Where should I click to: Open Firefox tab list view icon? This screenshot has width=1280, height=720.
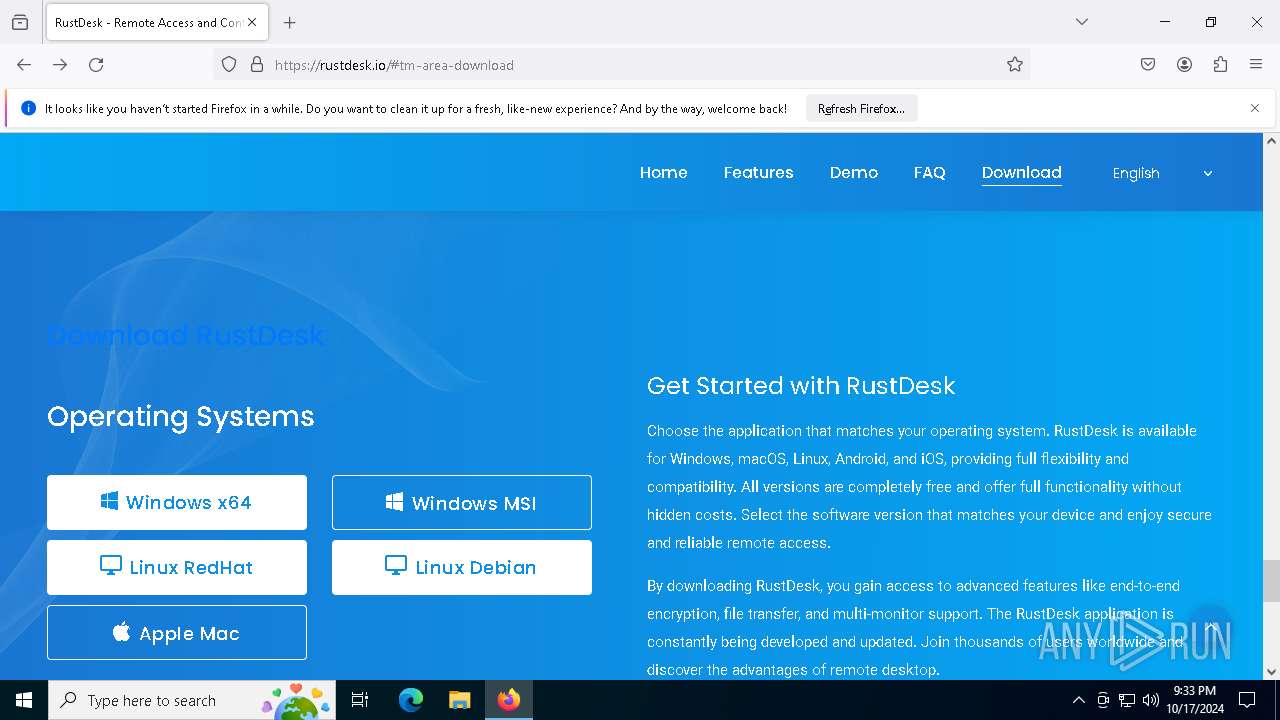pyautogui.click(x=20, y=22)
